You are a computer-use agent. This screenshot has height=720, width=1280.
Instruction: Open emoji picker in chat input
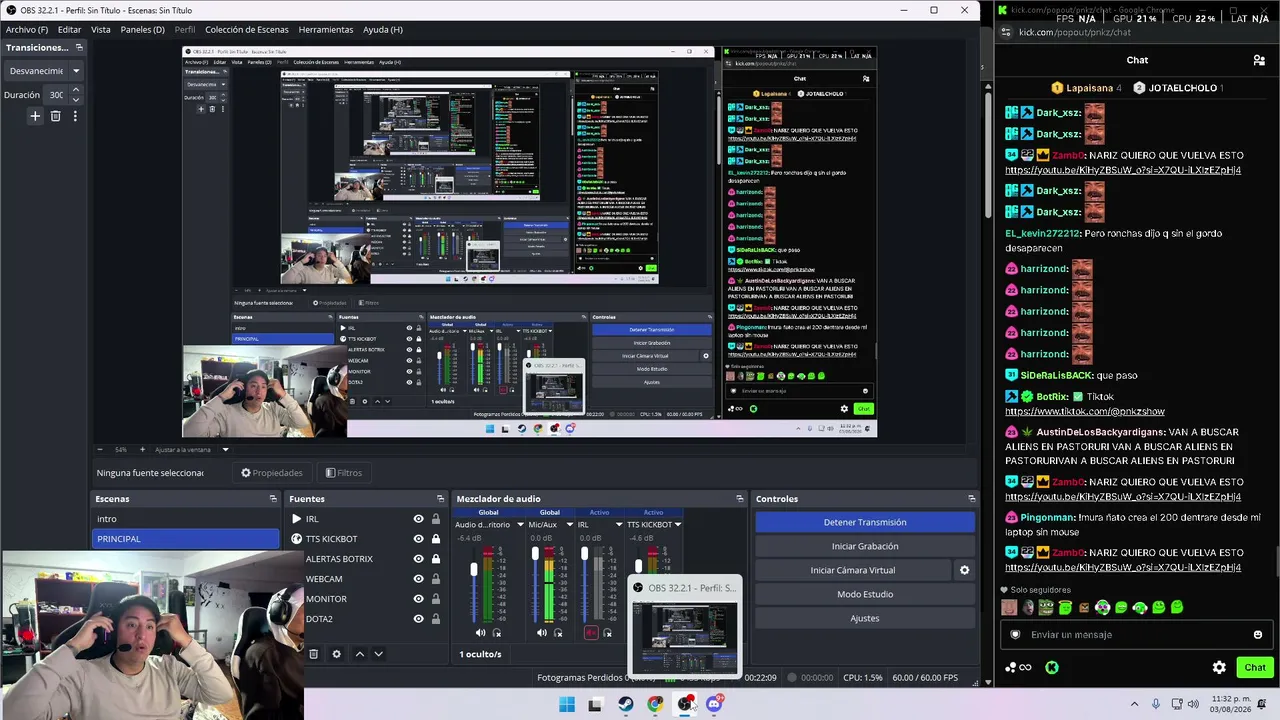tap(1258, 635)
